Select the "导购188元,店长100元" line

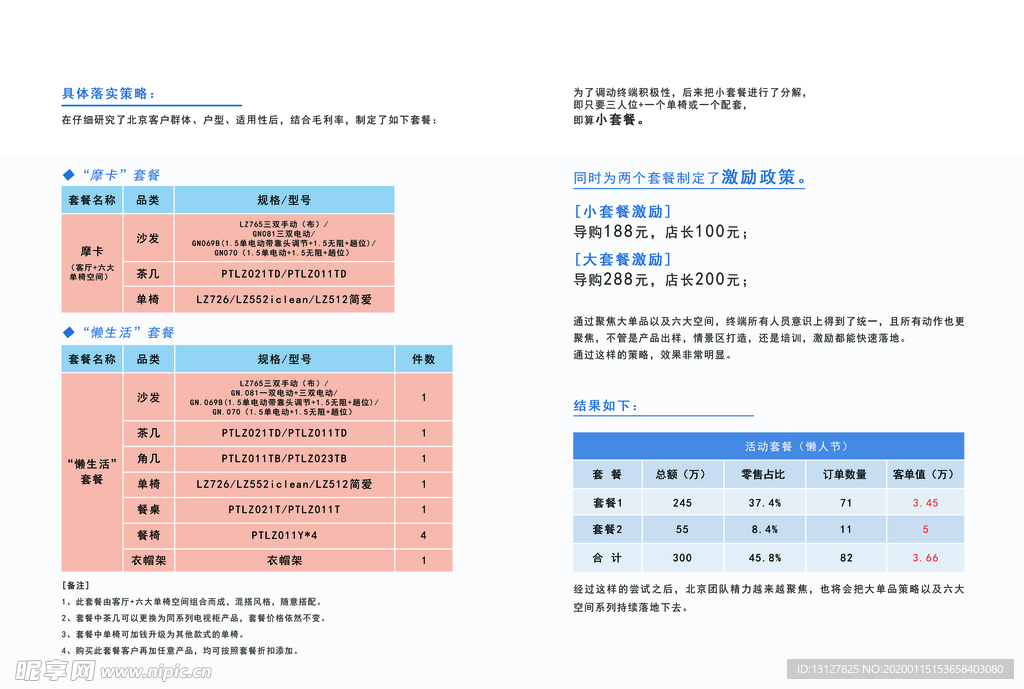coord(661,232)
